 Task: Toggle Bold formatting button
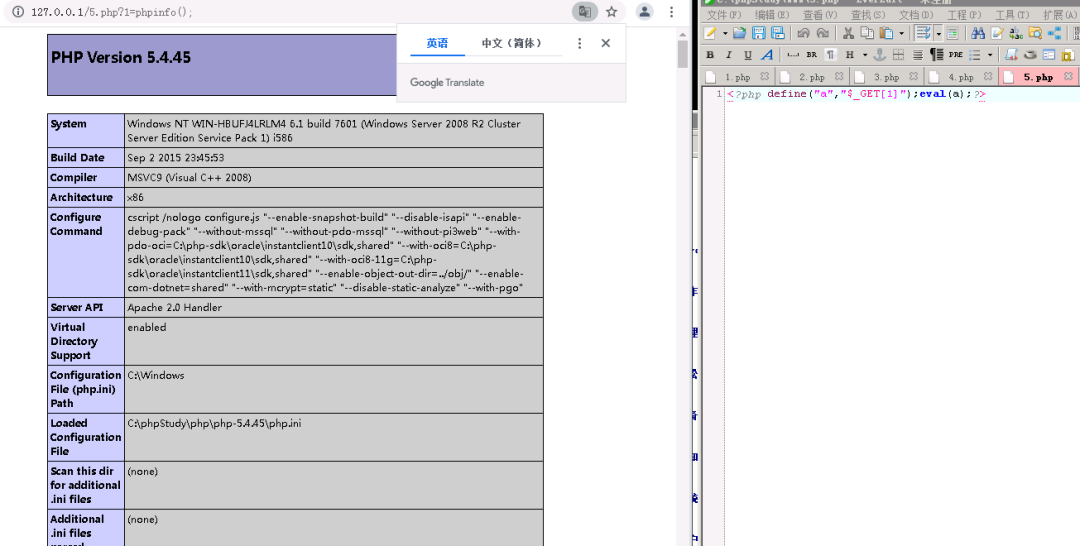tap(710, 55)
